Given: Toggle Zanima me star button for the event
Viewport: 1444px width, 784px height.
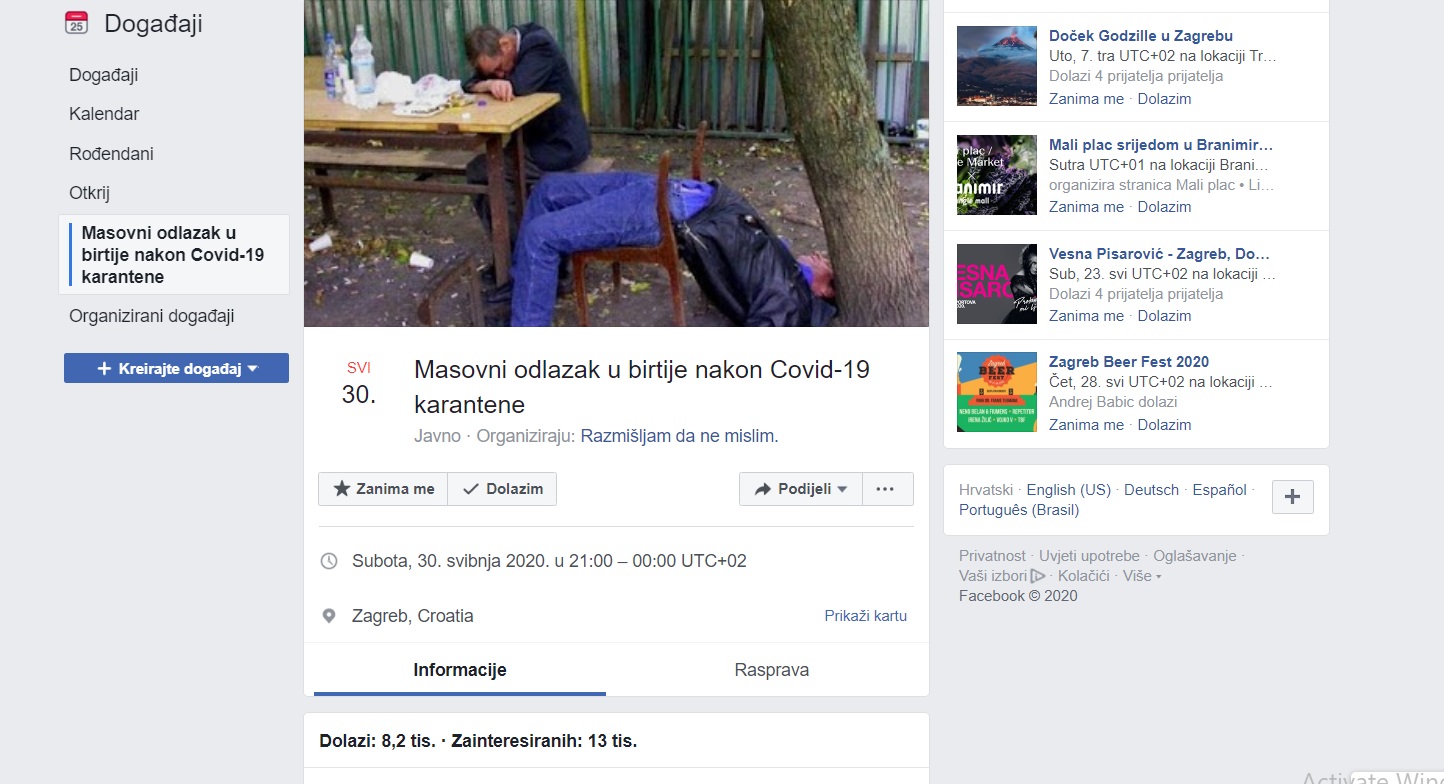Looking at the screenshot, I should (383, 489).
